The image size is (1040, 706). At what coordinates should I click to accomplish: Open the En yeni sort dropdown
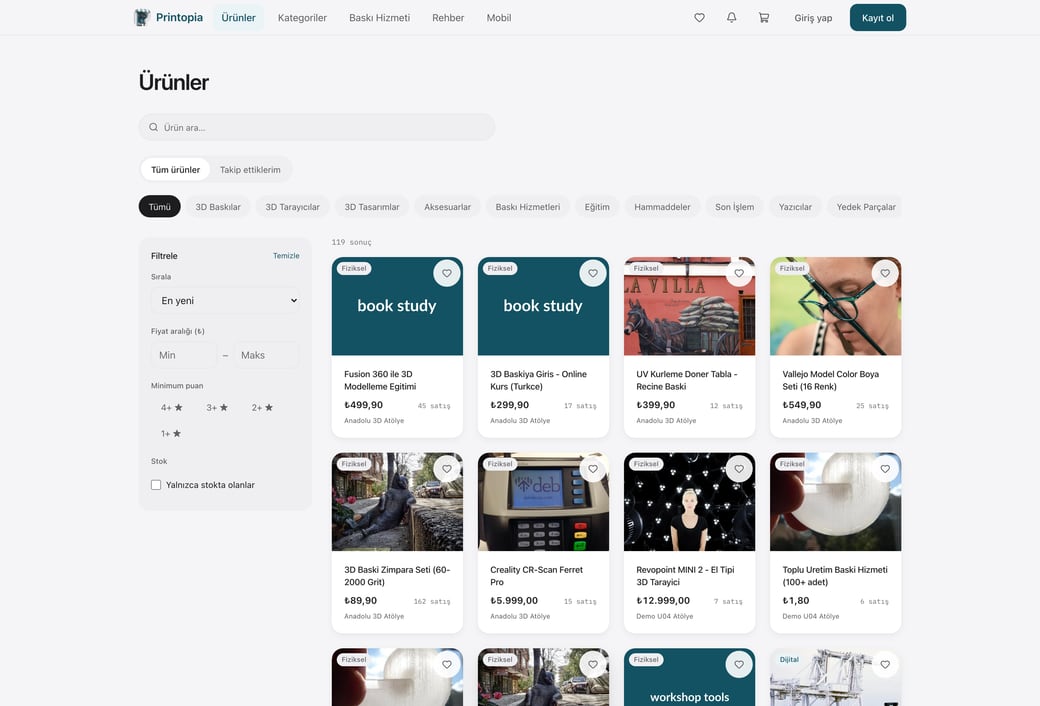tap(226, 301)
